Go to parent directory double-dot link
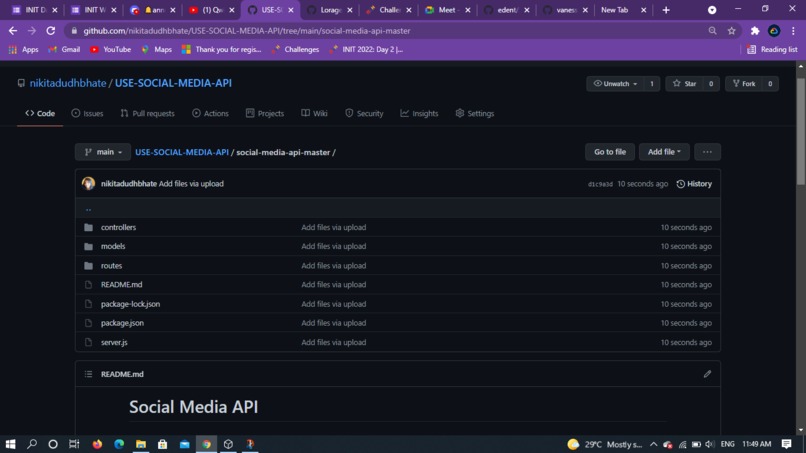 click(x=88, y=208)
